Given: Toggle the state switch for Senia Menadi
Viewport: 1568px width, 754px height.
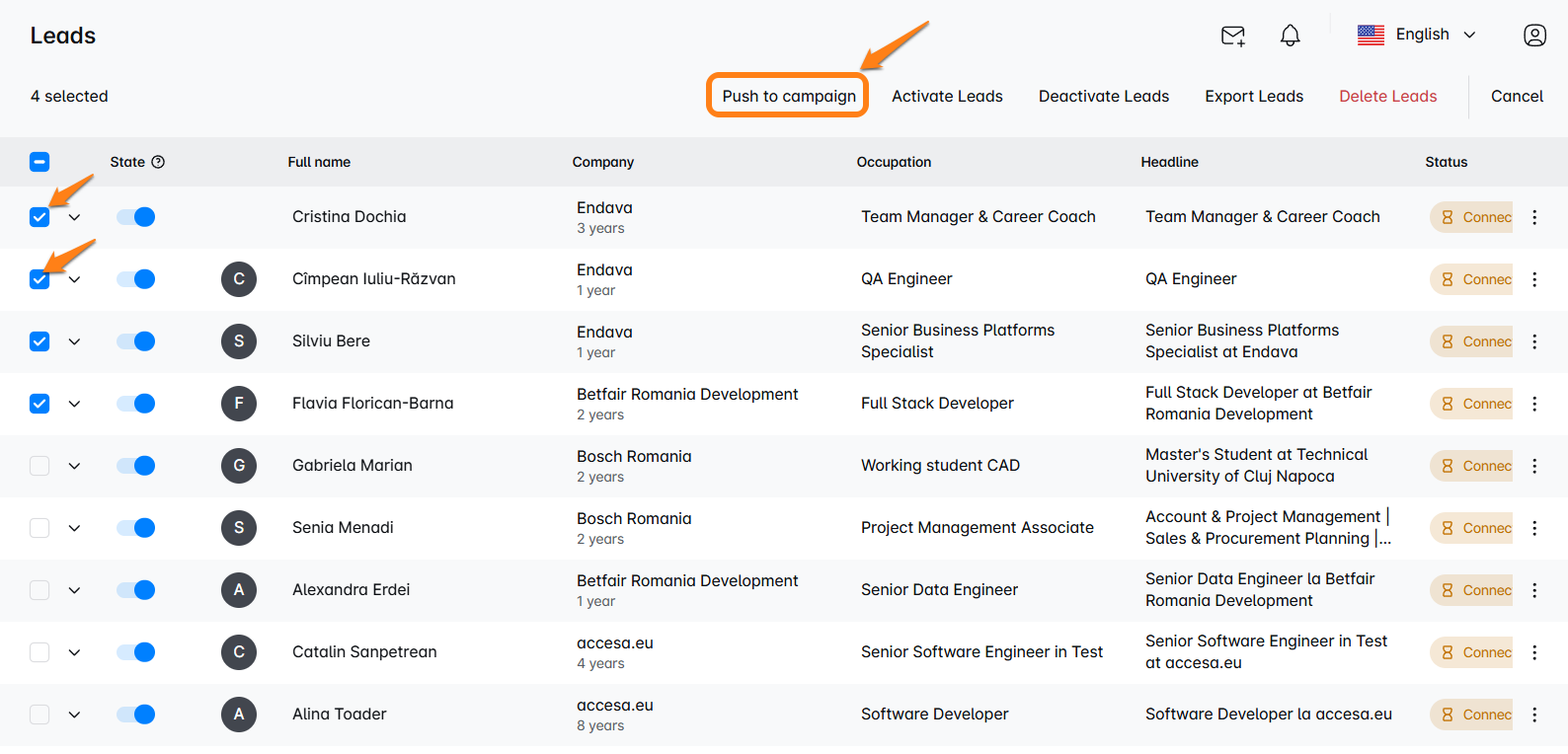Looking at the screenshot, I should (136, 528).
